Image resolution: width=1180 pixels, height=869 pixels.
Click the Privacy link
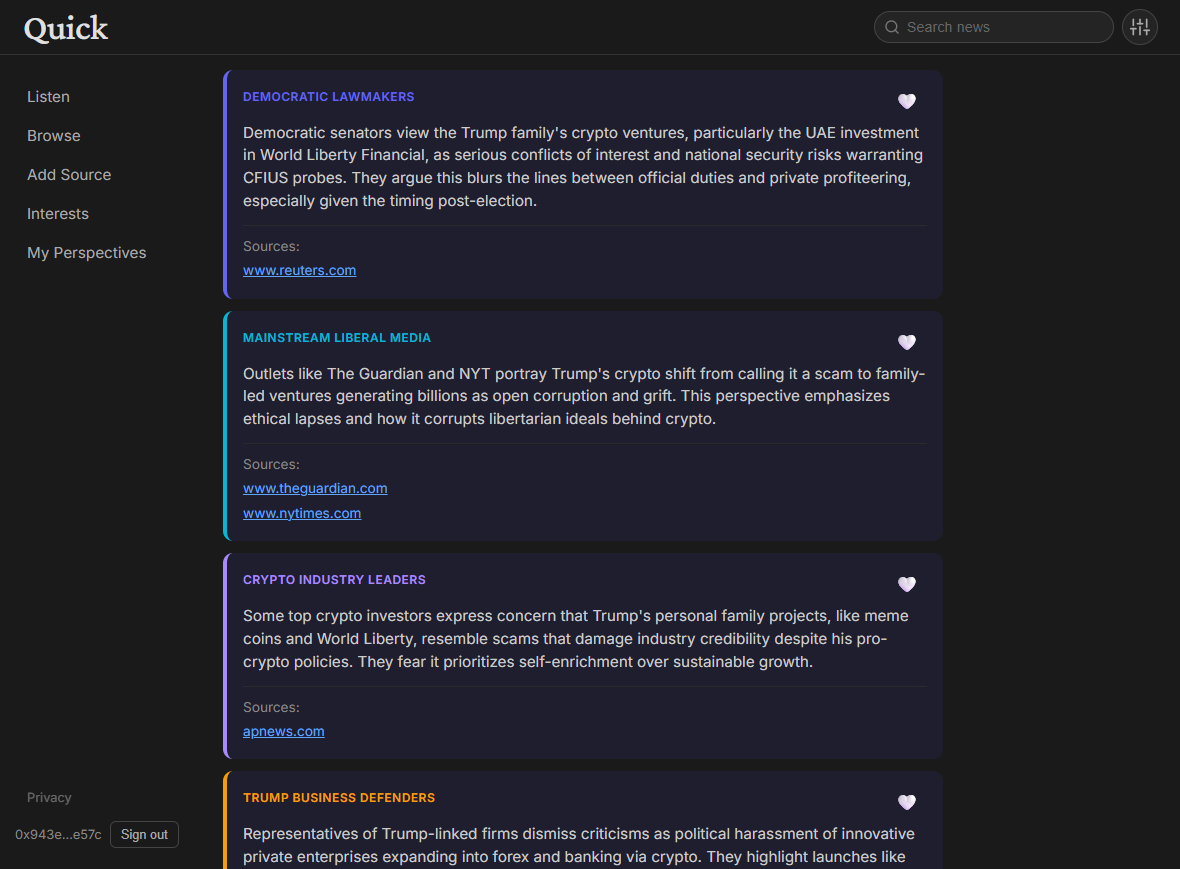click(49, 797)
